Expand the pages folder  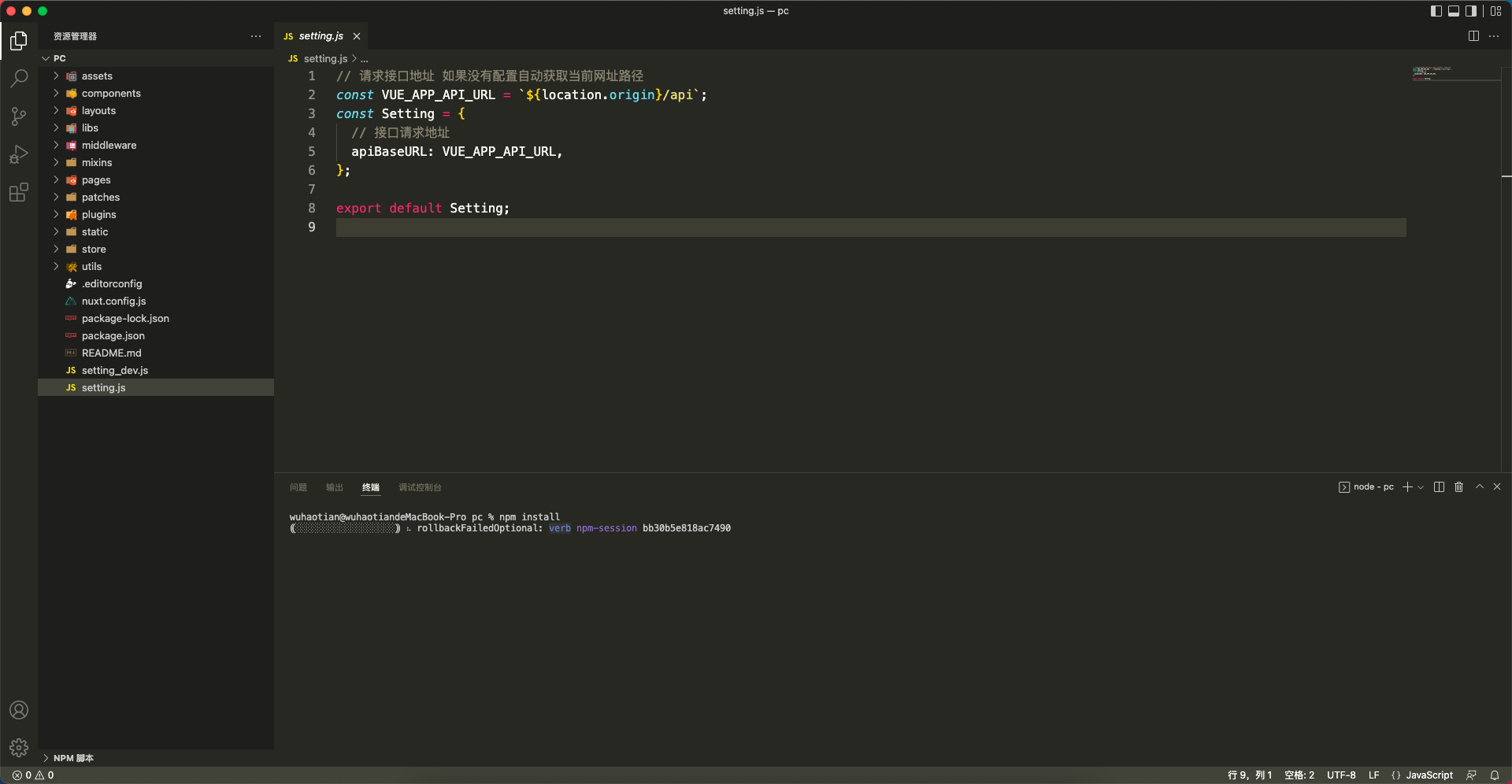[156, 180]
